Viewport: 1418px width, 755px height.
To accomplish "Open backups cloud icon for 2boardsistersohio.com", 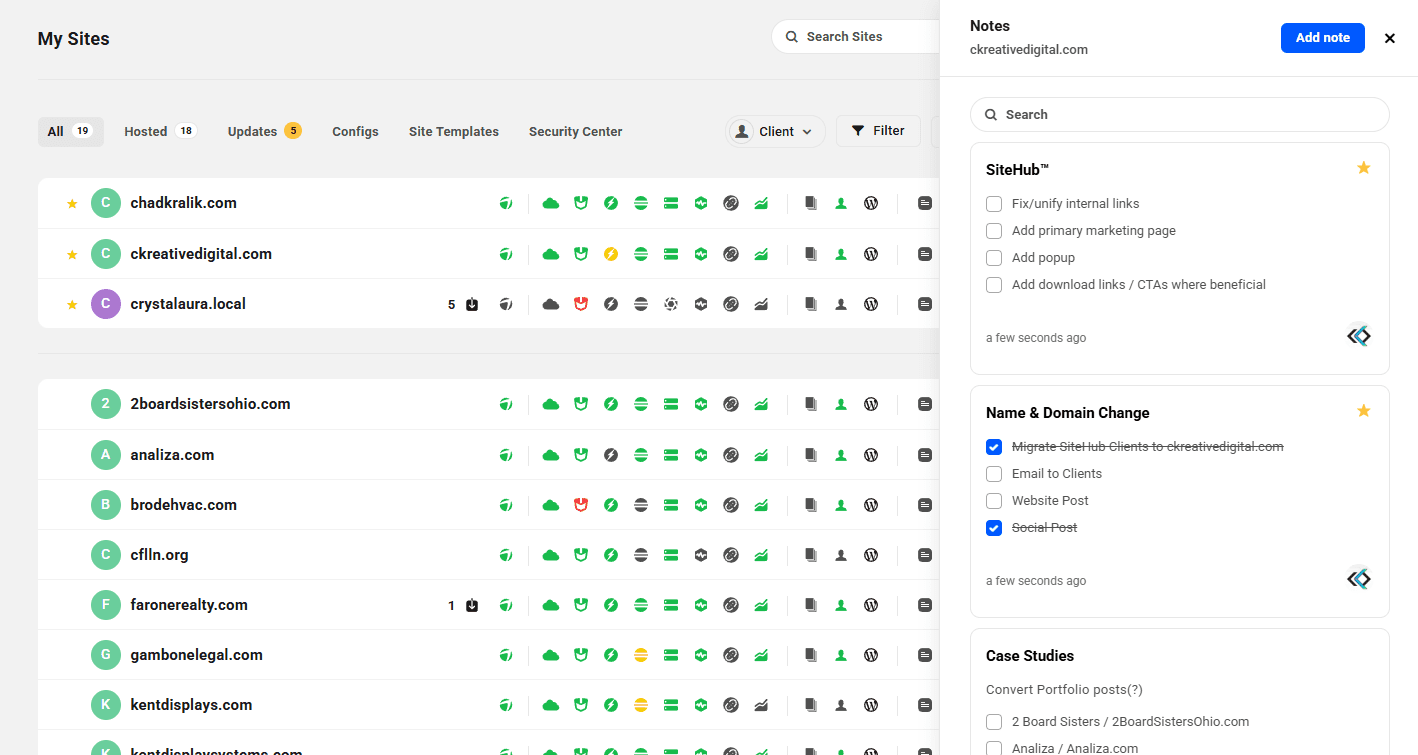I will point(550,404).
